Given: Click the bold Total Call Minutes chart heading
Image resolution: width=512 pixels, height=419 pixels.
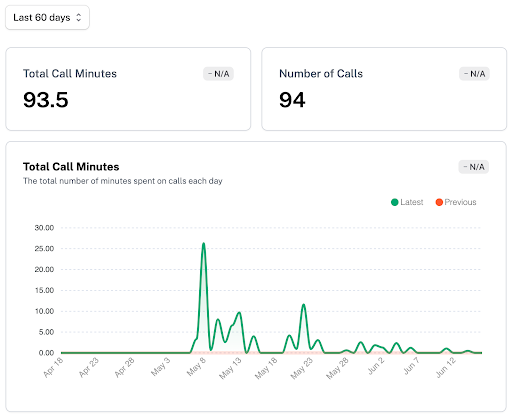Looking at the screenshot, I should pyautogui.click(x=71, y=167).
